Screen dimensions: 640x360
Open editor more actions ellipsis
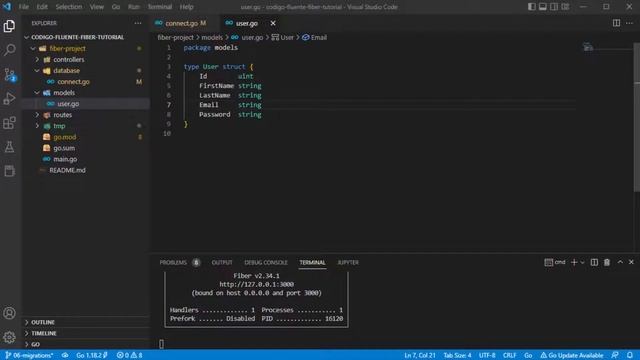pos(629,23)
